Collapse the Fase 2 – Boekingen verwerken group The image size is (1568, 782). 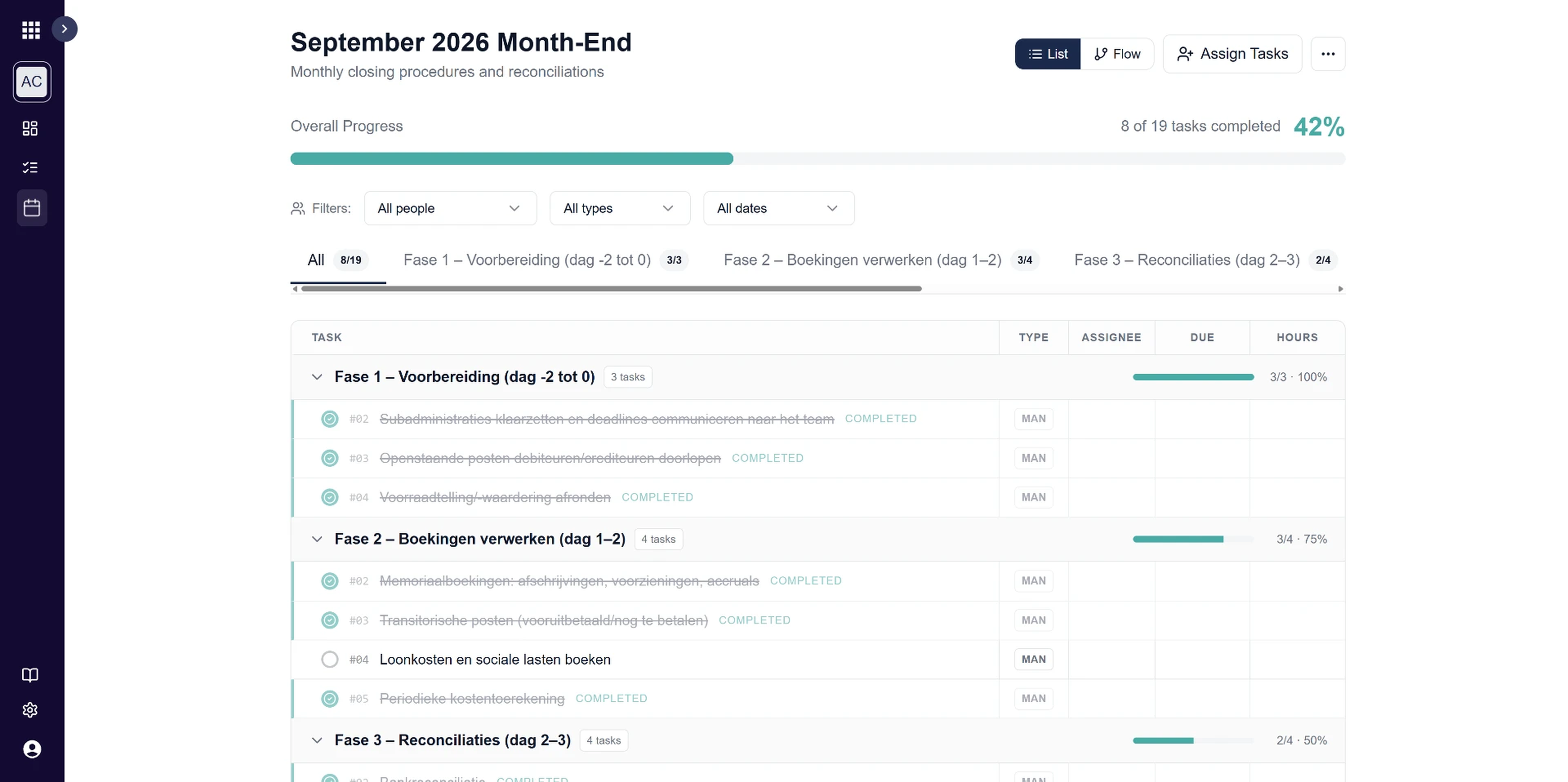click(x=316, y=539)
